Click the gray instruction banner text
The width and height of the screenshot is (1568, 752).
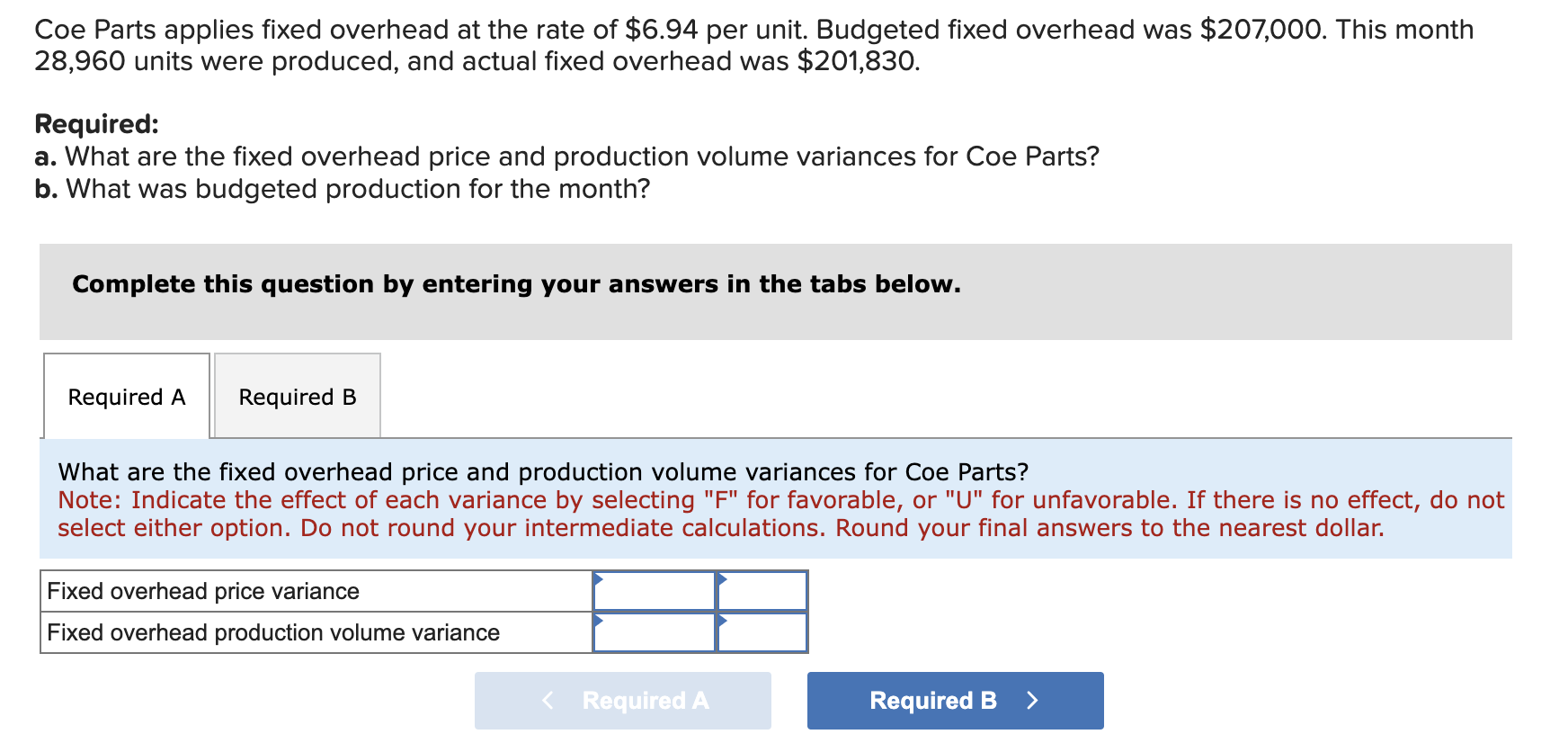click(516, 284)
